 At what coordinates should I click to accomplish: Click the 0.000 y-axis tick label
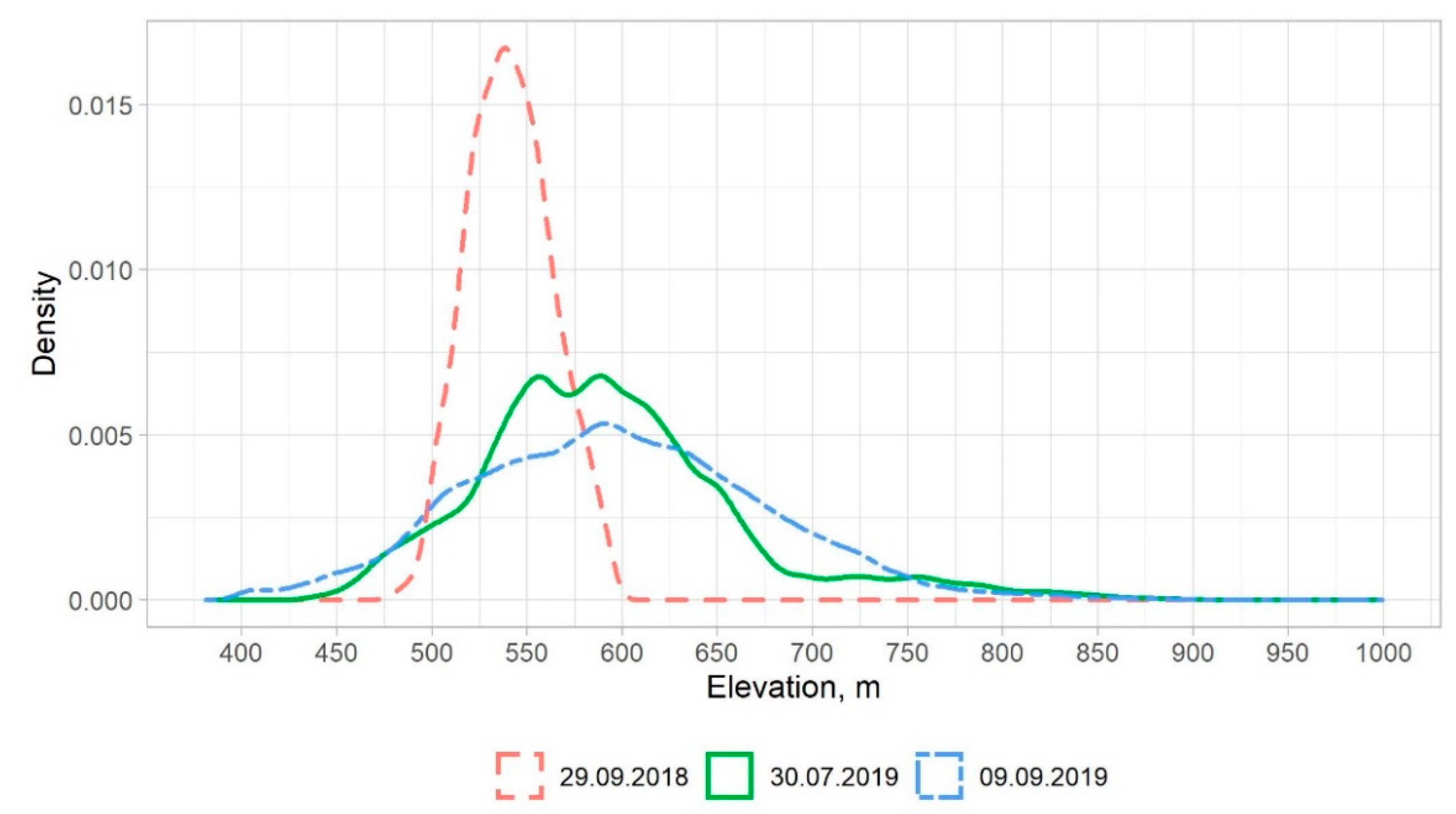tap(100, 602)
